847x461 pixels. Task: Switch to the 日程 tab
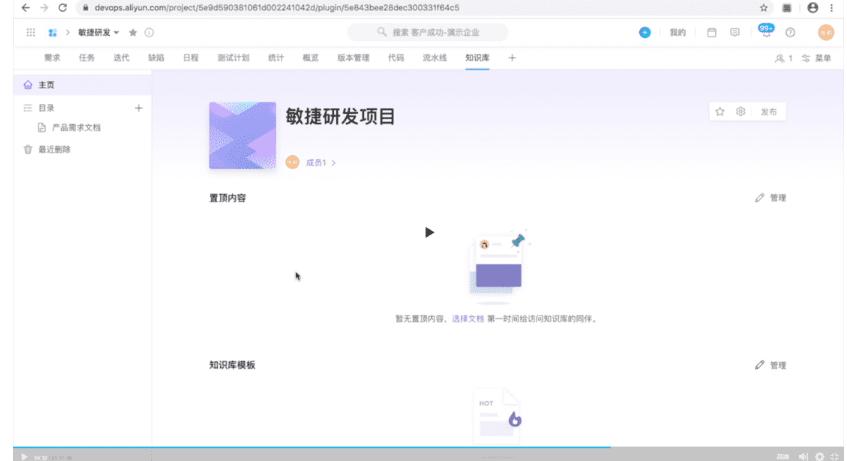click(191, 58)
